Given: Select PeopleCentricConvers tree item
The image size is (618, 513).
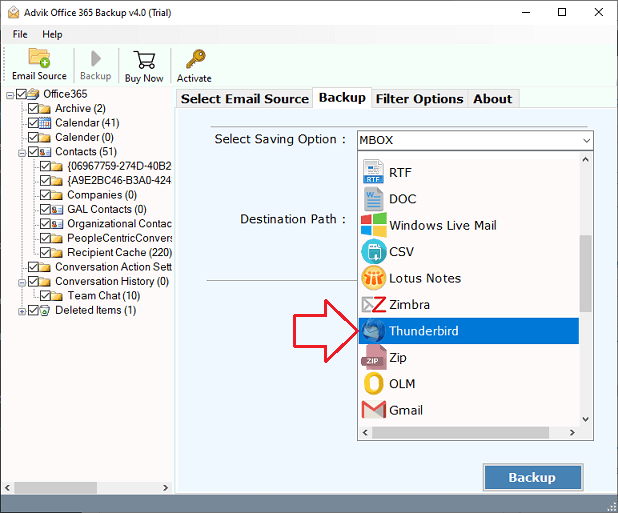Looking at the screenshot, I should (119, 238).
